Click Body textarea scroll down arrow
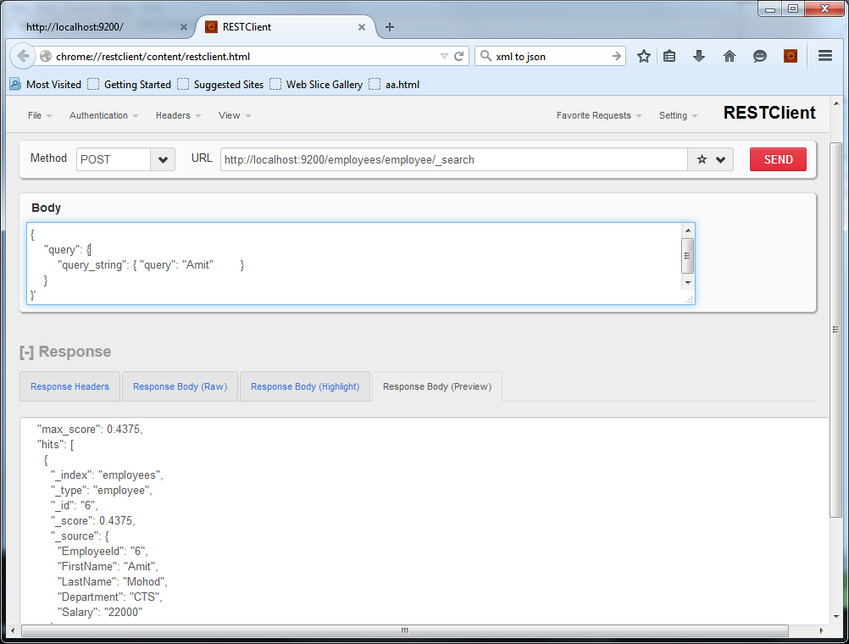Viewport: 849px width, 644px height. click(x=688, y=282)
